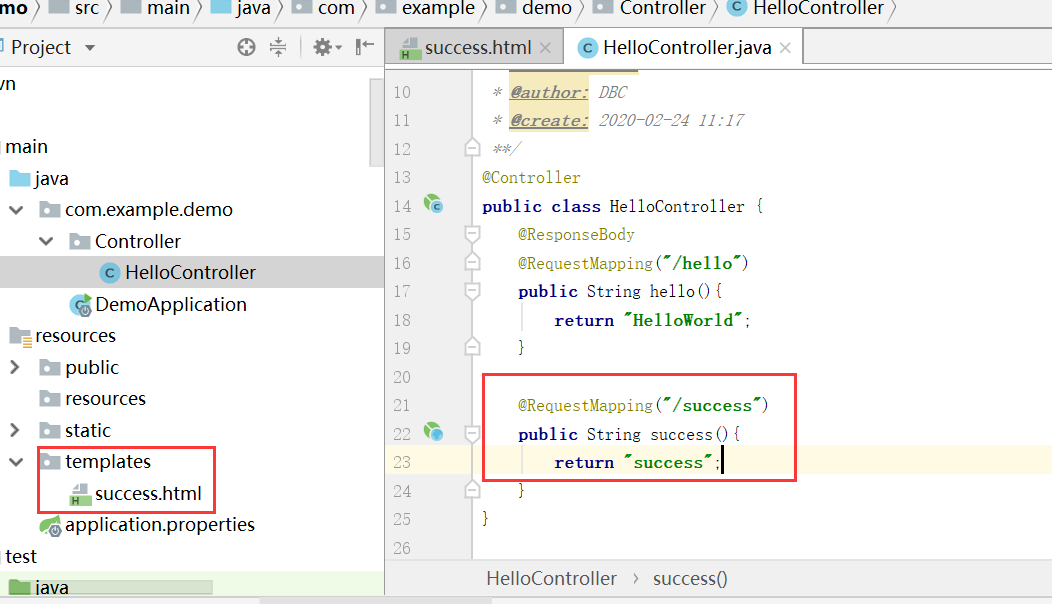
Task: Toggle code fold marker on line 15
Action: pyautogui.click(x=472, y=234)
